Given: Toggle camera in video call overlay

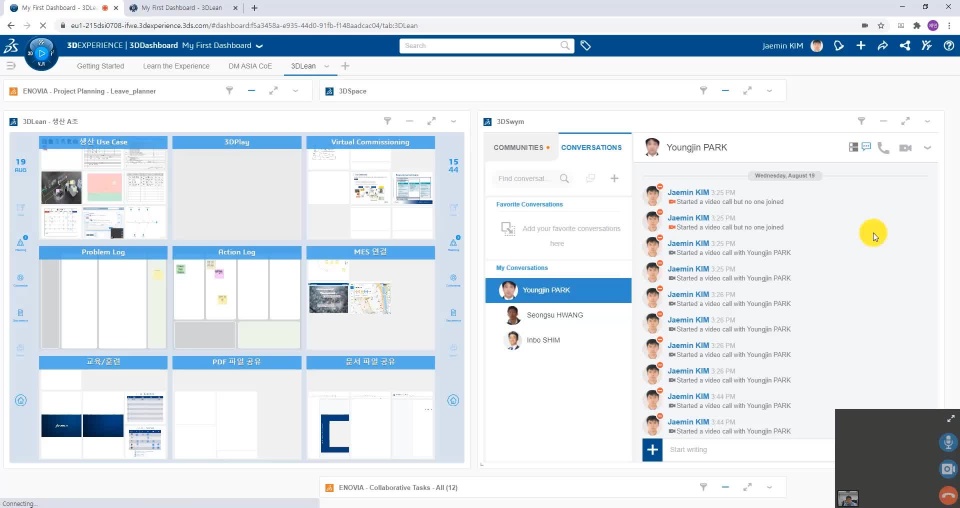Looking at the screenshot, I should pyautogui.click(x=948, y=469).
